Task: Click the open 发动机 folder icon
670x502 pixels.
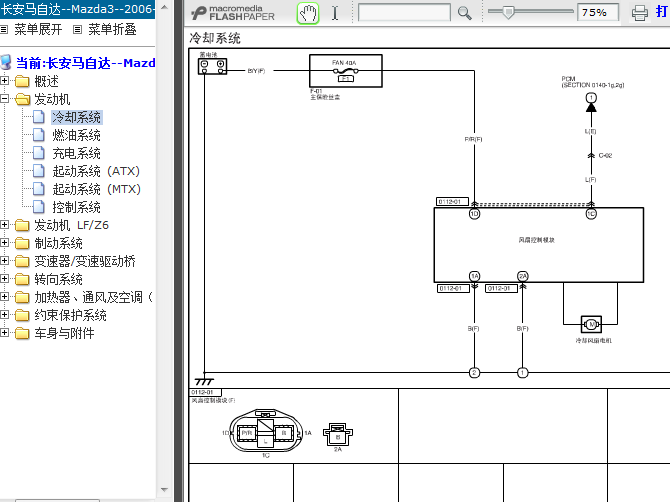Action: click(22, 99)
